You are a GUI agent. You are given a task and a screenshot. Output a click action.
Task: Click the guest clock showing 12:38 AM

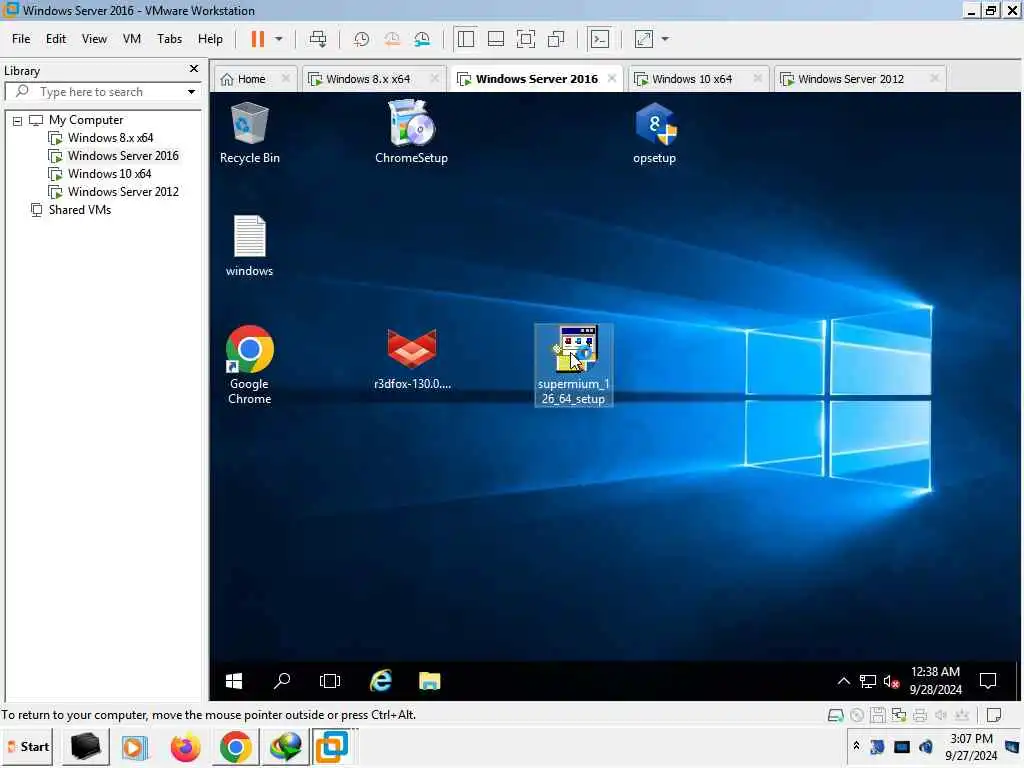tap(936, 681)
